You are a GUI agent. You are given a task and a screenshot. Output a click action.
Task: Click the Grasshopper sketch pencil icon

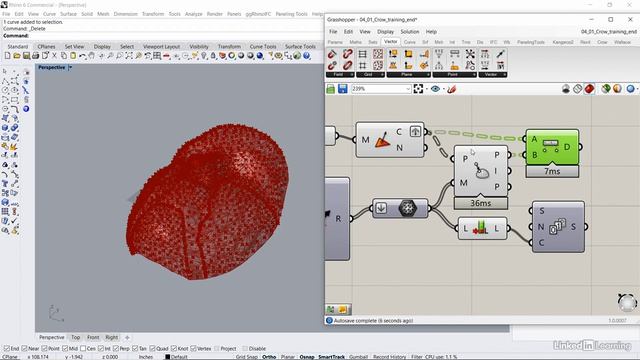pyautogui.click(x=451, y=89)
